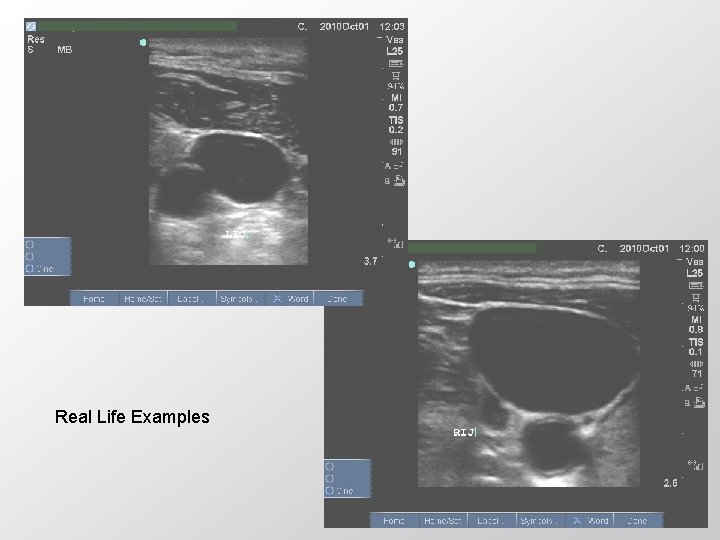Select the first option in the RIJ screen panel

pos(330,466)
